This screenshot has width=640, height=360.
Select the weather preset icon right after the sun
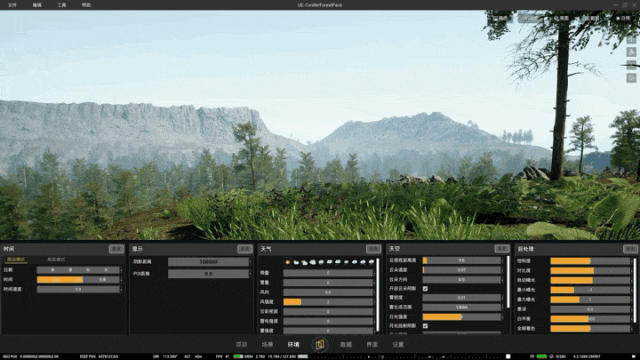click(x=296, y=262)
